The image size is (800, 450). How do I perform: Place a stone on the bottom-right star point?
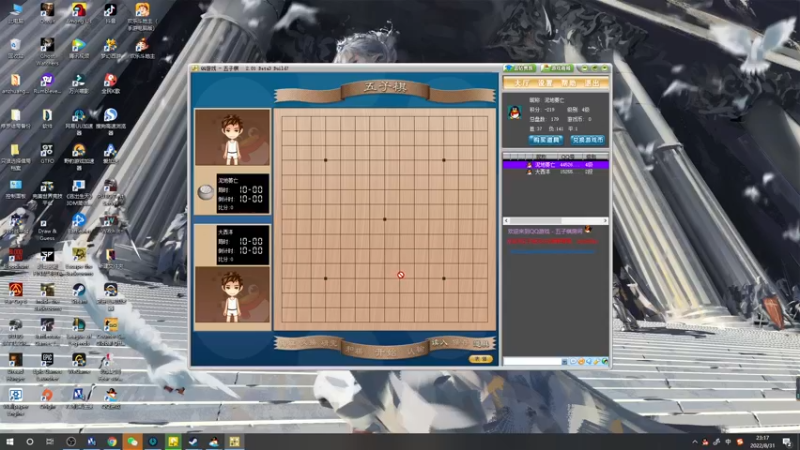point(444,279)
